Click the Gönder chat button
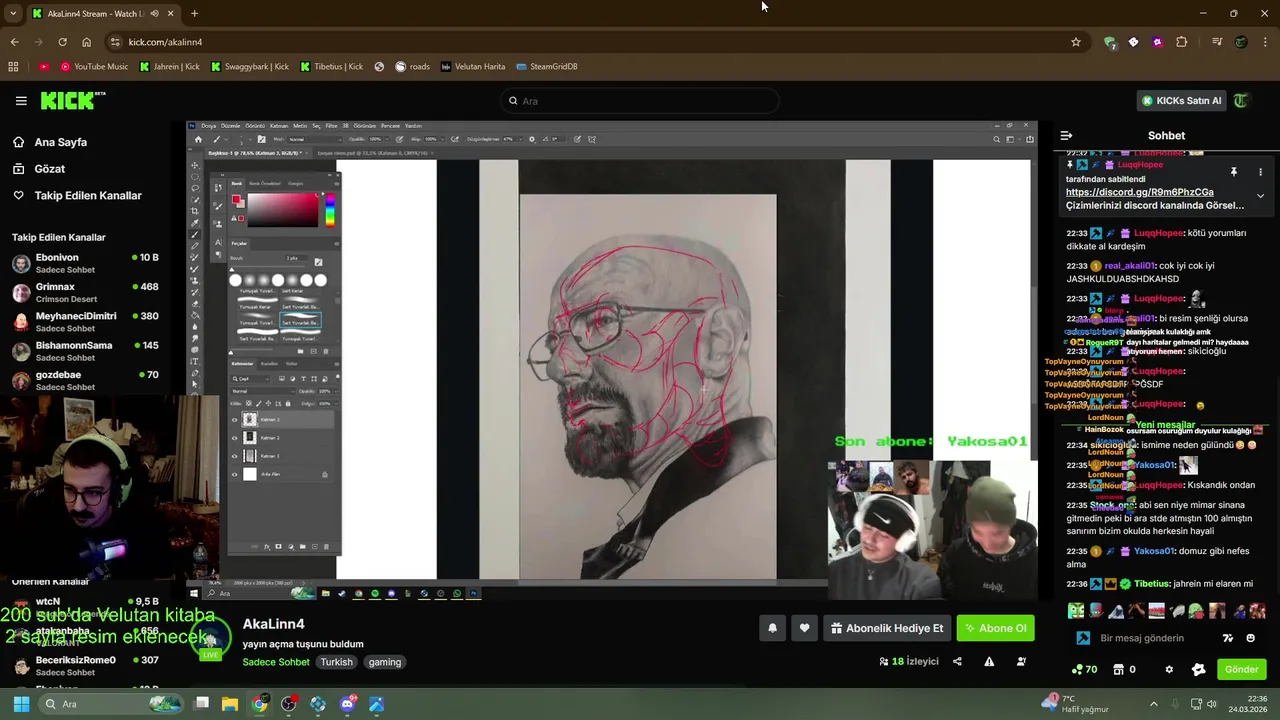 1241,669
